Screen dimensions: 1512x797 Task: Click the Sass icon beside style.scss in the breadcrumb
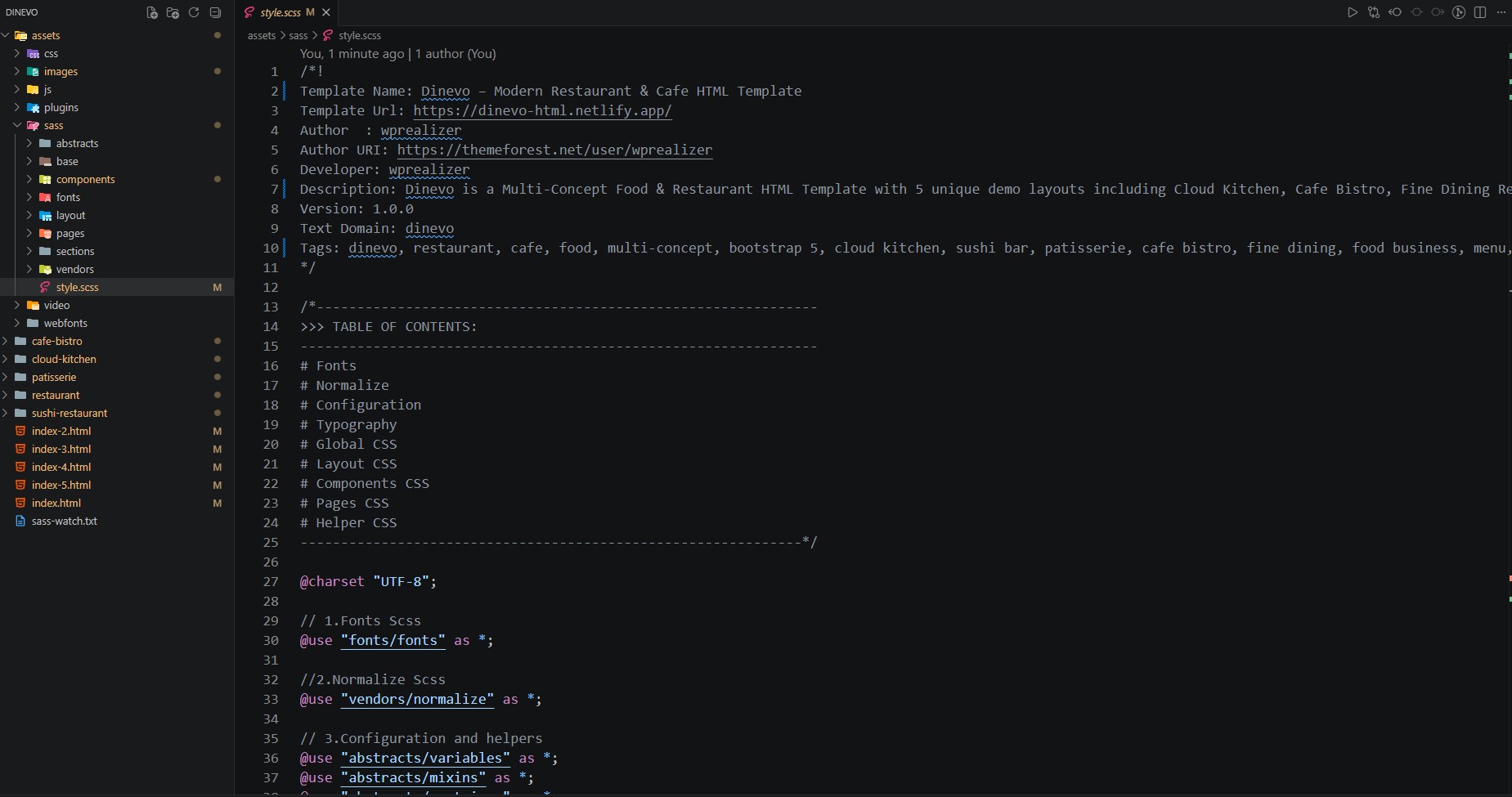[x=328, y=35]
